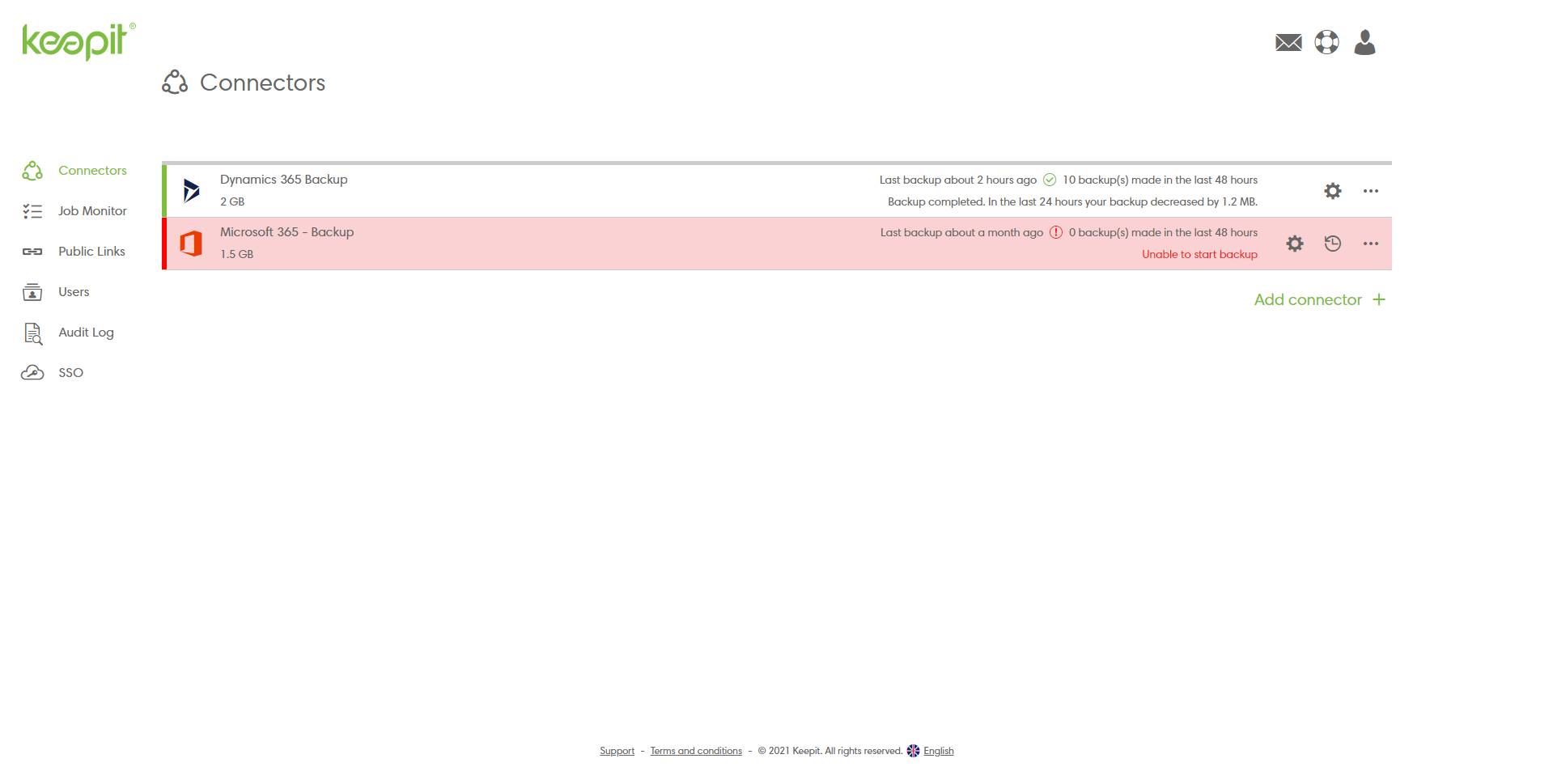Click the Connectors page heading text

[262, 83]
